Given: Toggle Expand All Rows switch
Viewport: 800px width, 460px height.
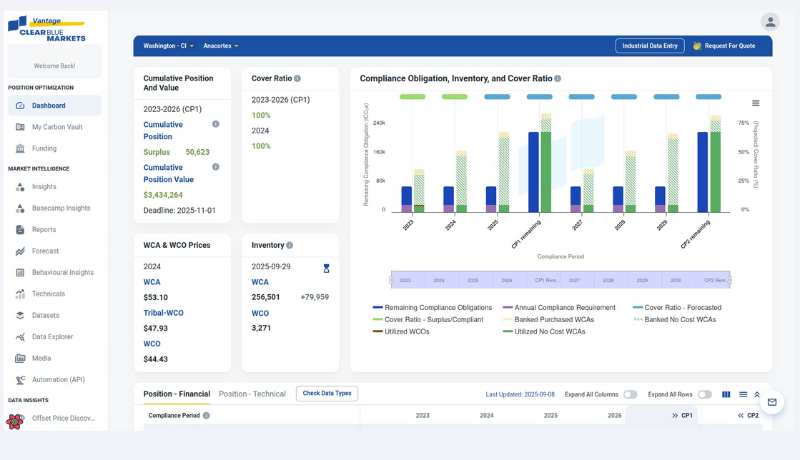Looking at the screenshot, I should coord(705,394).
